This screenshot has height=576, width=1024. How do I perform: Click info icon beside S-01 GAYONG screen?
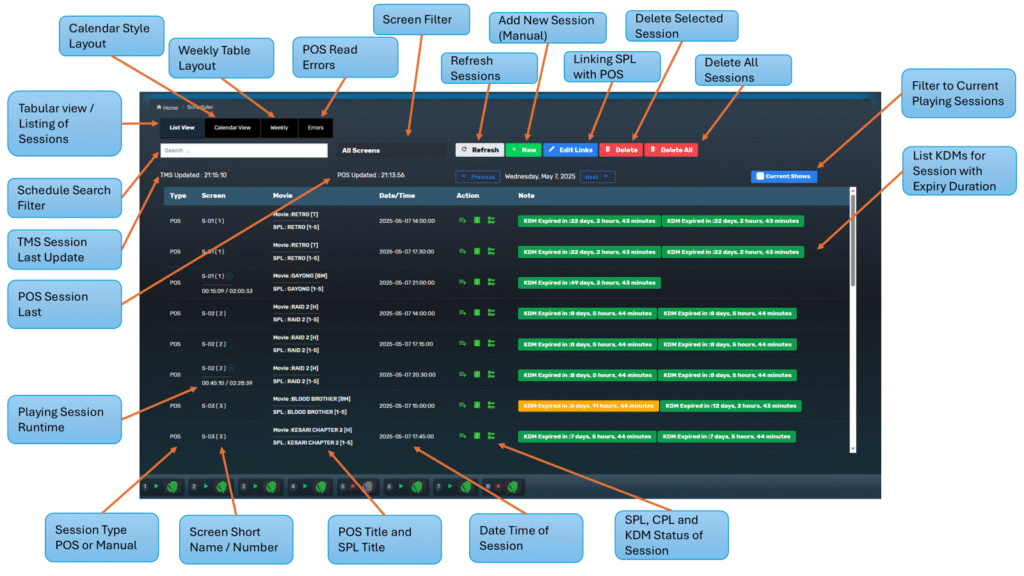(230, 276)
